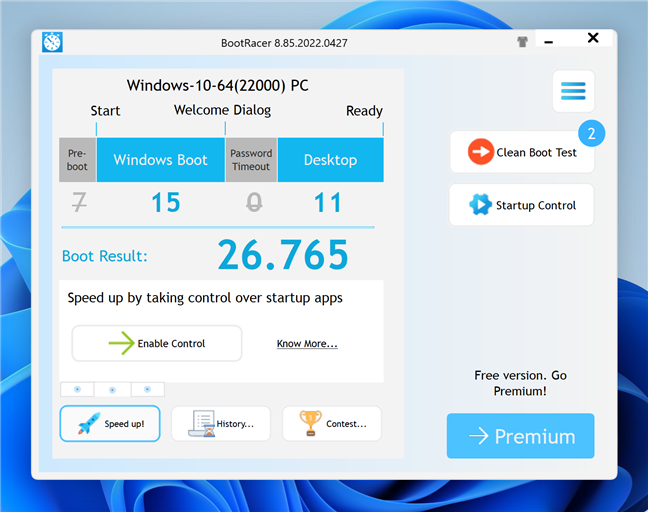Click the notification badge showing 2
Screen dimensions: 648x512
coord(591,133)
